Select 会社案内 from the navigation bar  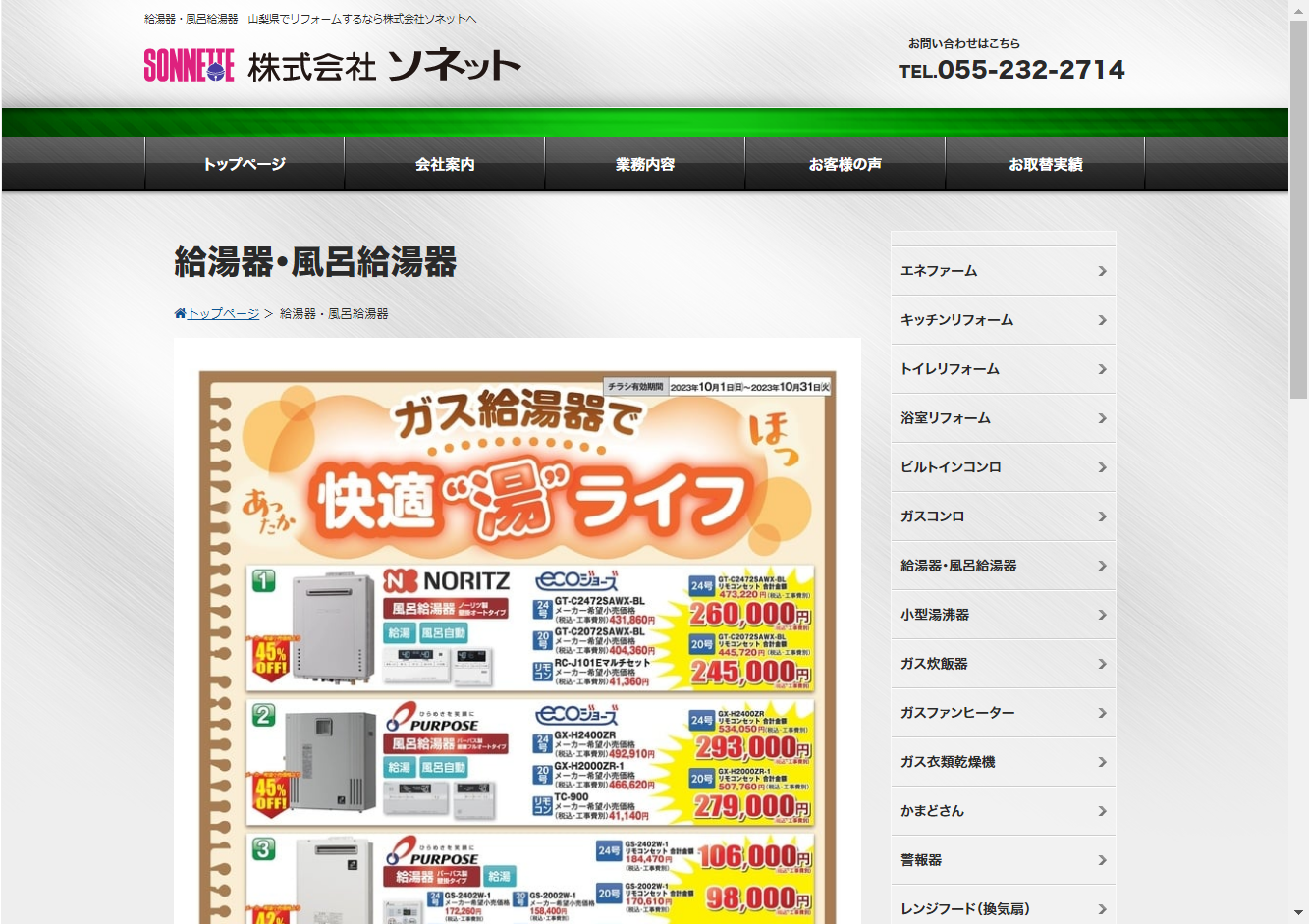click(445, 164)
